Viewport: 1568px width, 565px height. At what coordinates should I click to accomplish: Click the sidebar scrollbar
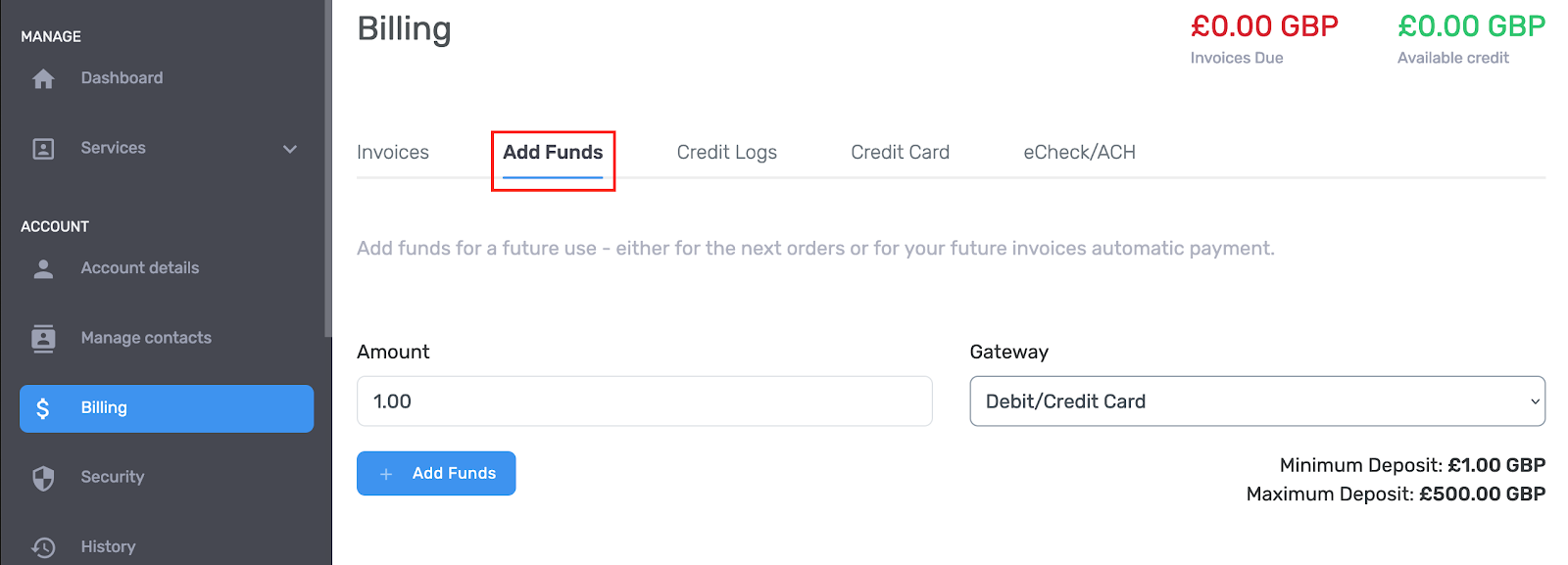pyautogui.click(x=327, y=166)
